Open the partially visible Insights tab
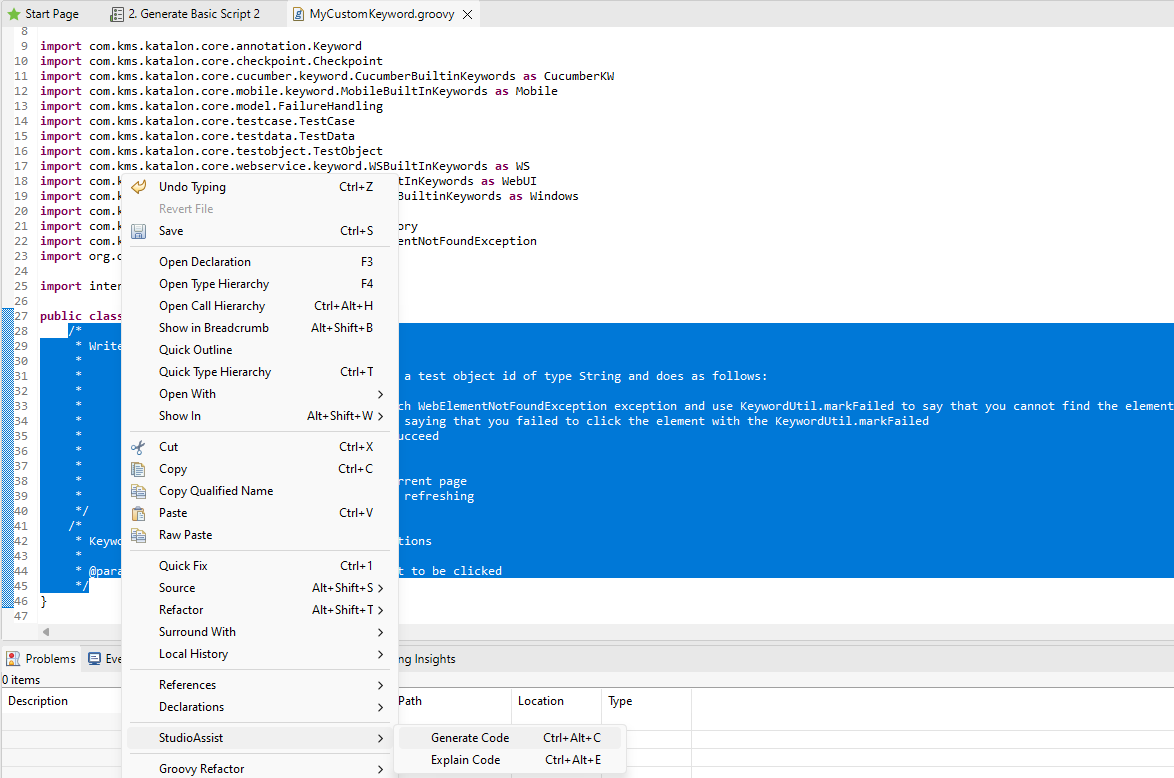The width and height of the screenshot is (1174, 778). [427, 659]
